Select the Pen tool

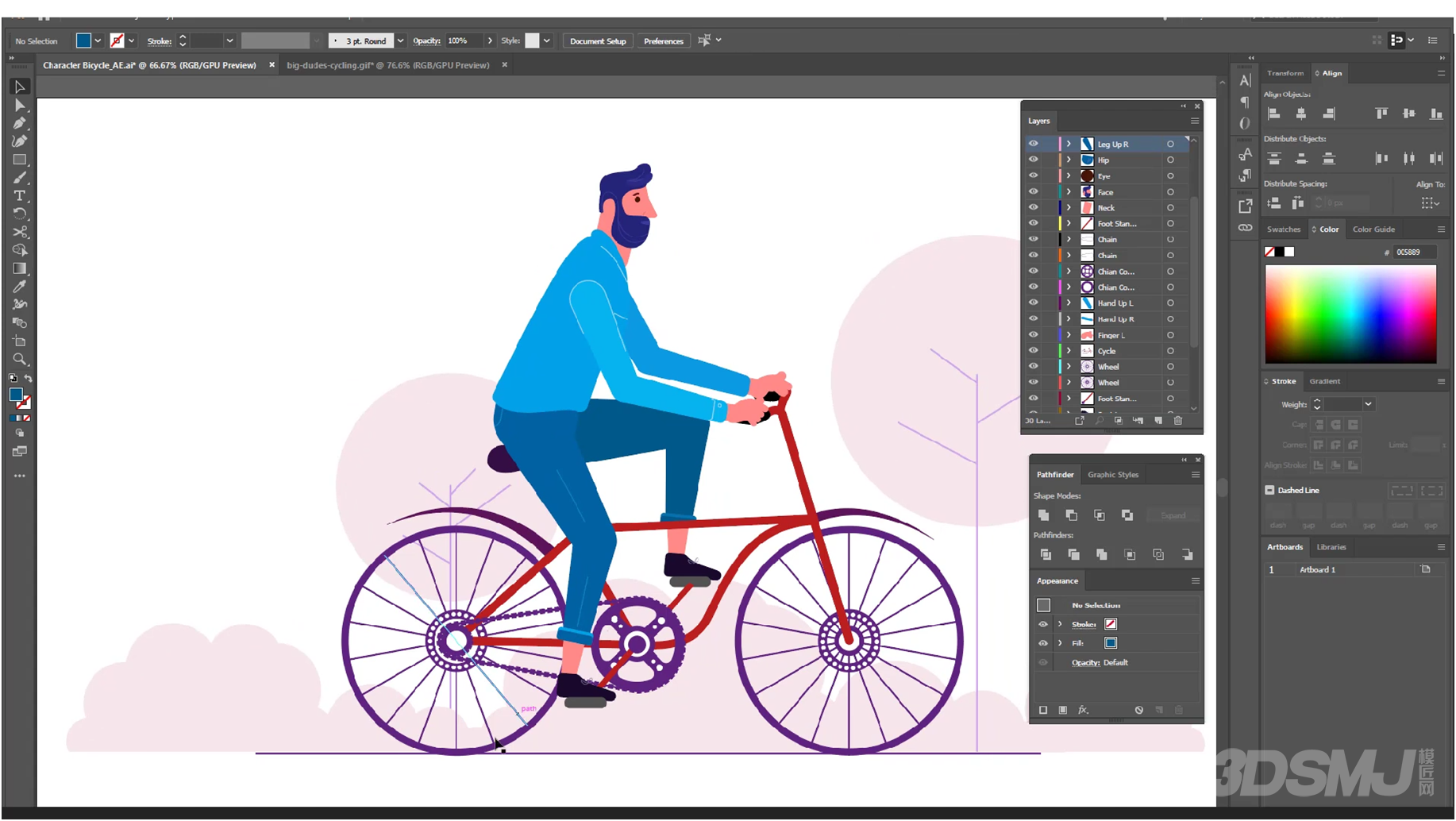(x=20, y=123)
